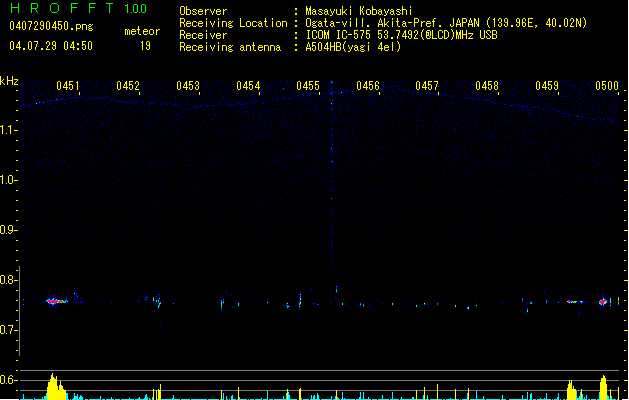Click the ICOM IC-575 53.7492 MHz USB text
Image resolution: width=629 pixels, height=400 pixels.
point(401,35)
